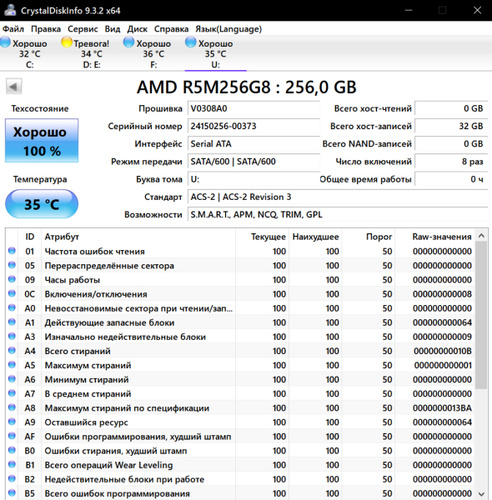The image size is (492, 500).
Task: Select the yellow warning orb for drives D: E:
Action: [67, 42]
